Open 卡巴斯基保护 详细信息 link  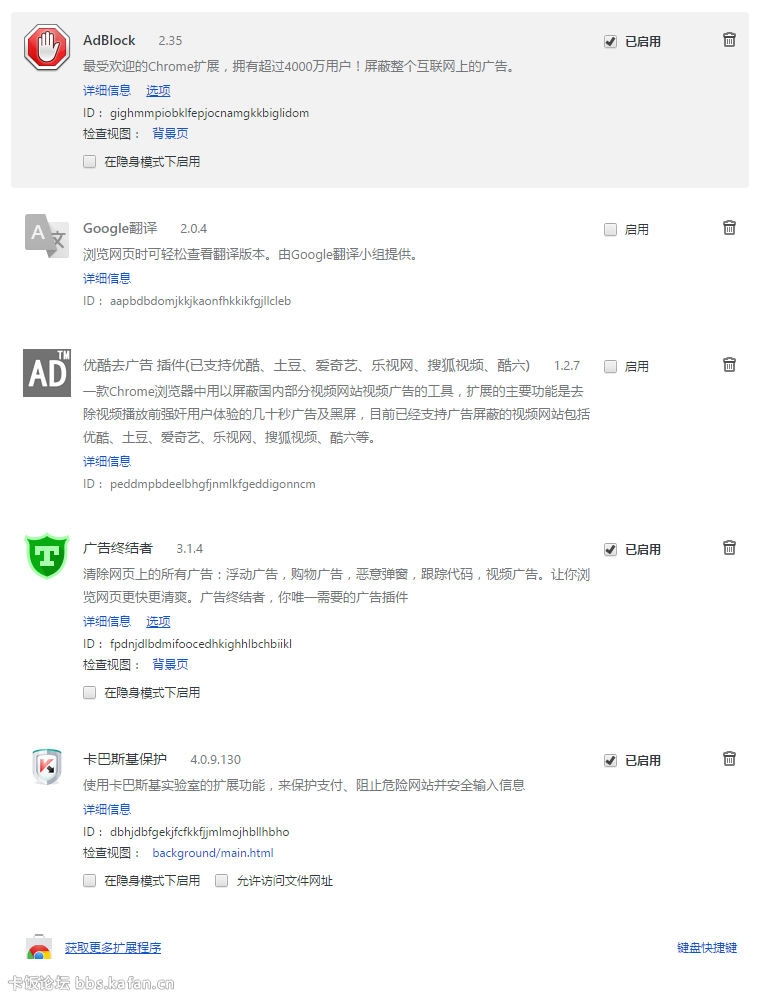(x=107, y=809)
